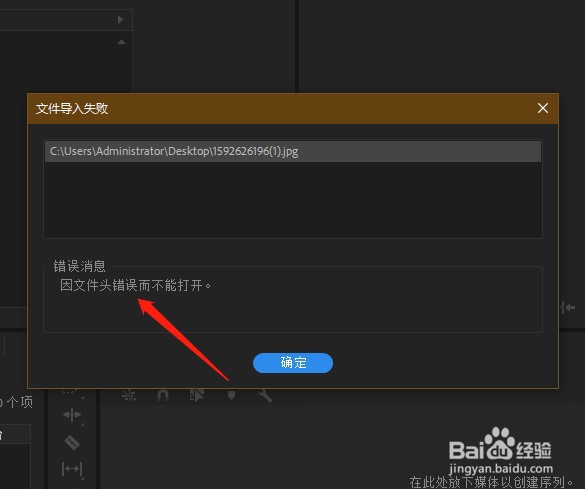Click 在此处放下媒体以创建序列 text in timeline
The width and height of the screenshot is (585, 489).
pos(491,482)
